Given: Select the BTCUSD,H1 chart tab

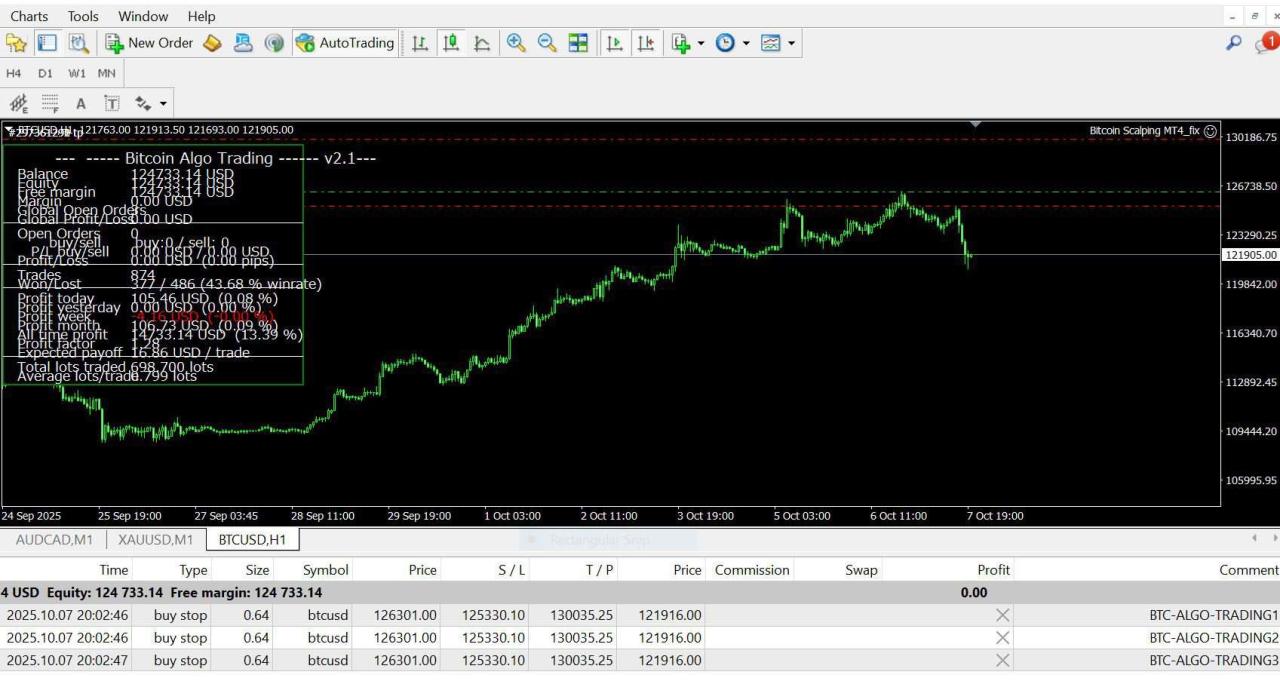Looking at the screenshot, I should [x=252, y=540].
